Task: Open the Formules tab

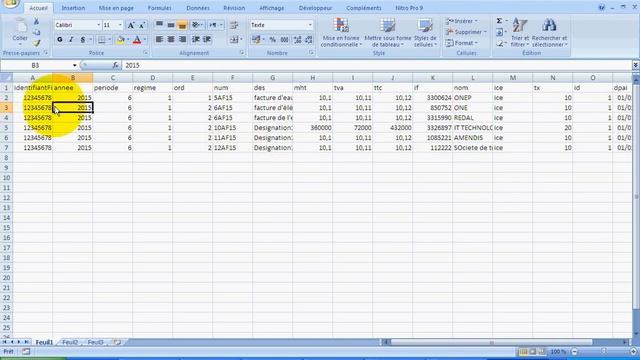Action: tap(159, 8)
